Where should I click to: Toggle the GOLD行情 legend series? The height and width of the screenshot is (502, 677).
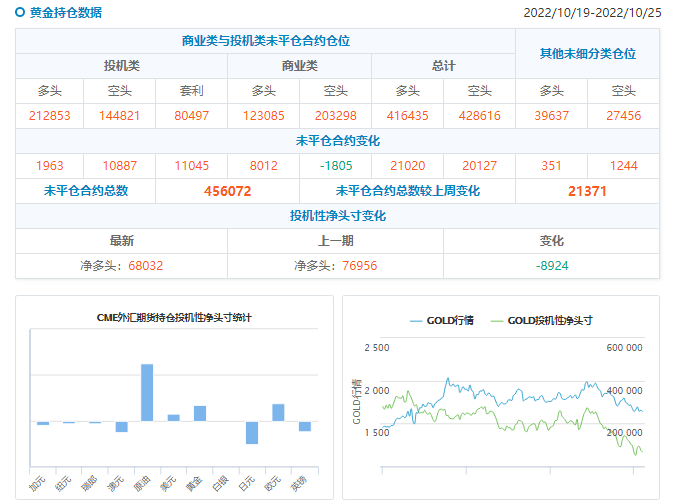coord(441,320)
